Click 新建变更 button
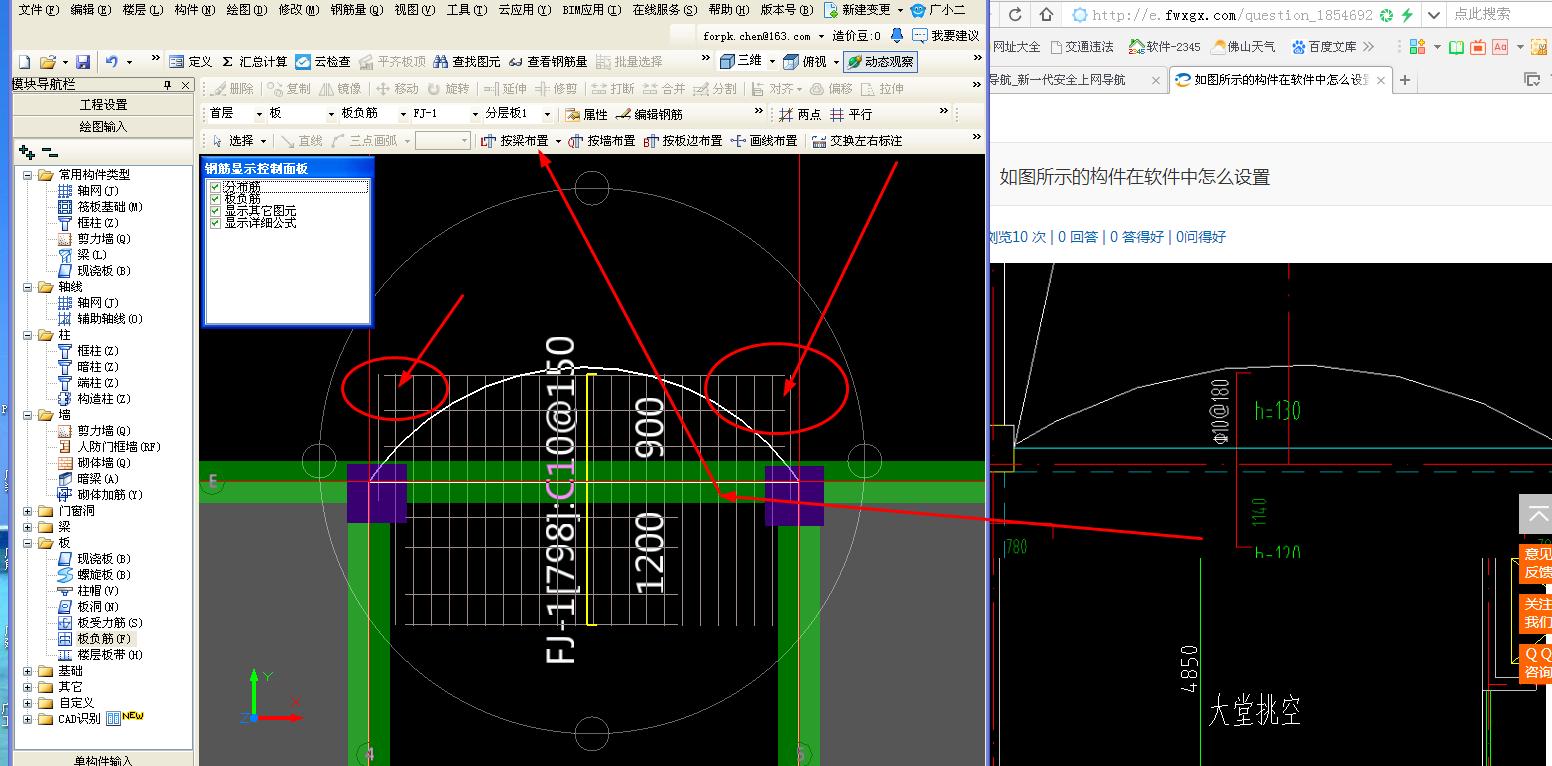This screenshot has width=1552, height=766. click(x=857, y=10)
